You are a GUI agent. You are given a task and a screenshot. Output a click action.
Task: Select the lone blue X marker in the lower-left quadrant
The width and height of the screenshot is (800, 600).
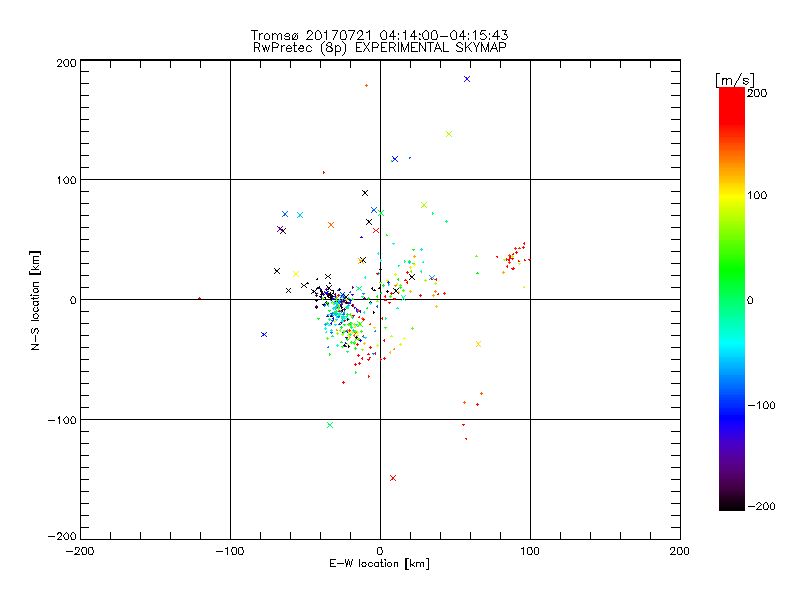point(264,335)
